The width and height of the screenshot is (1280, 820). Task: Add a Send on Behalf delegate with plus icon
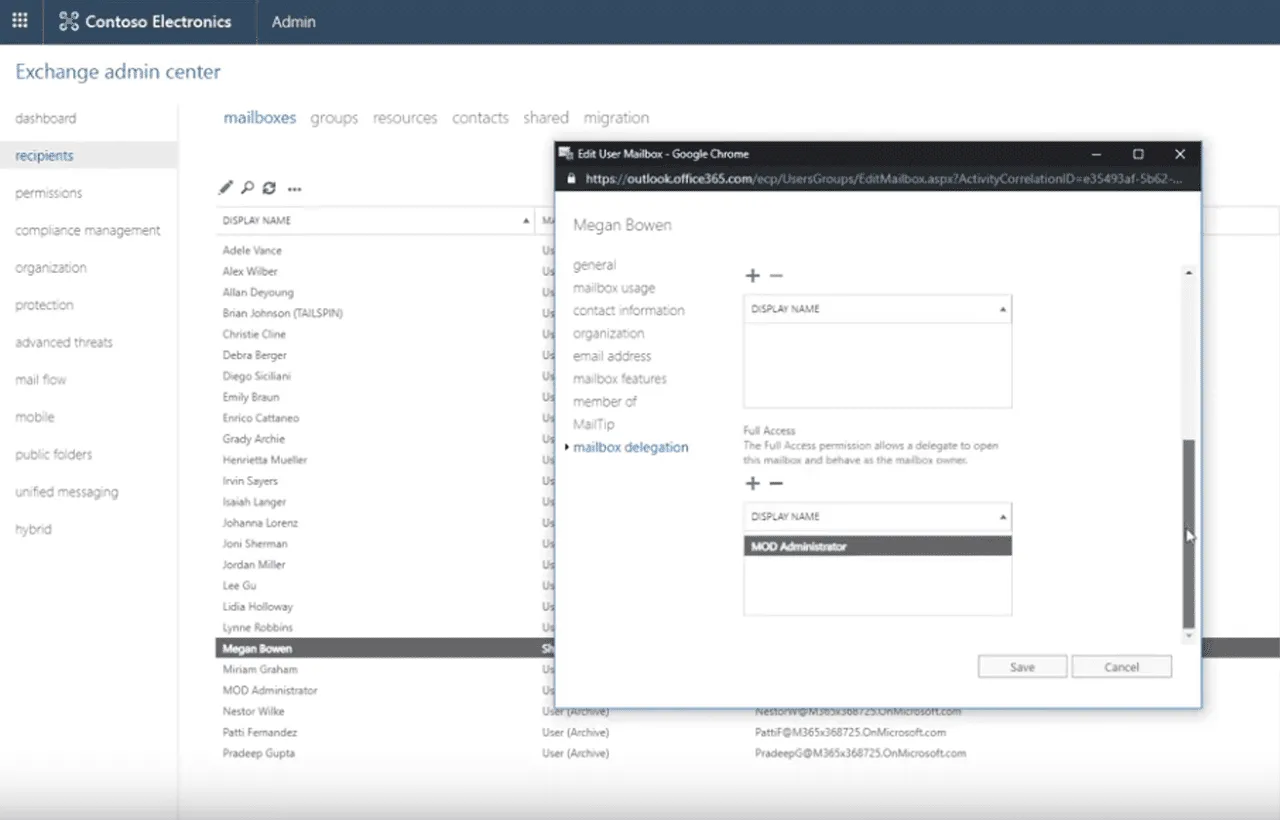point(753,275)
